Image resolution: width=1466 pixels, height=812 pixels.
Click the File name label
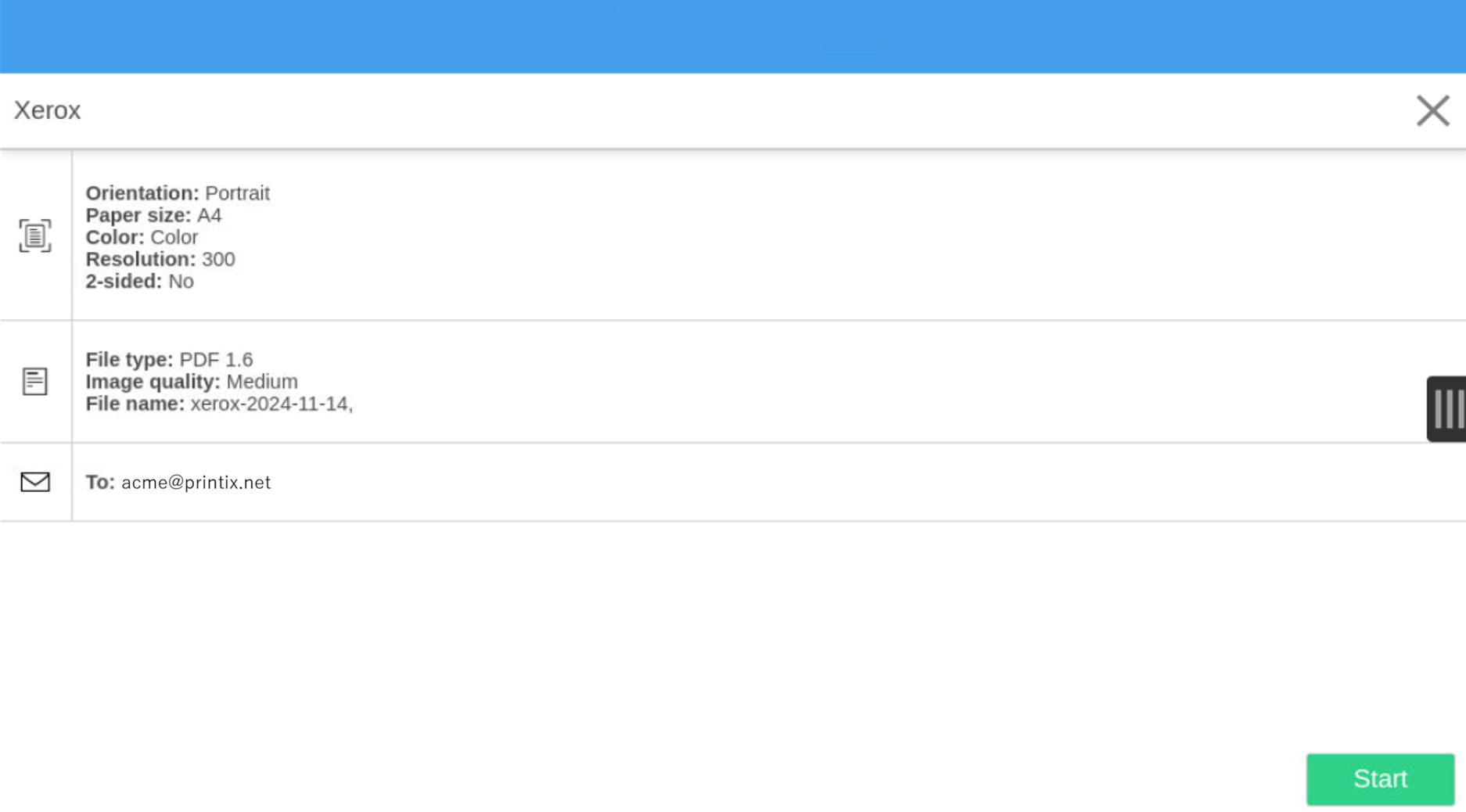pos(135,404)
